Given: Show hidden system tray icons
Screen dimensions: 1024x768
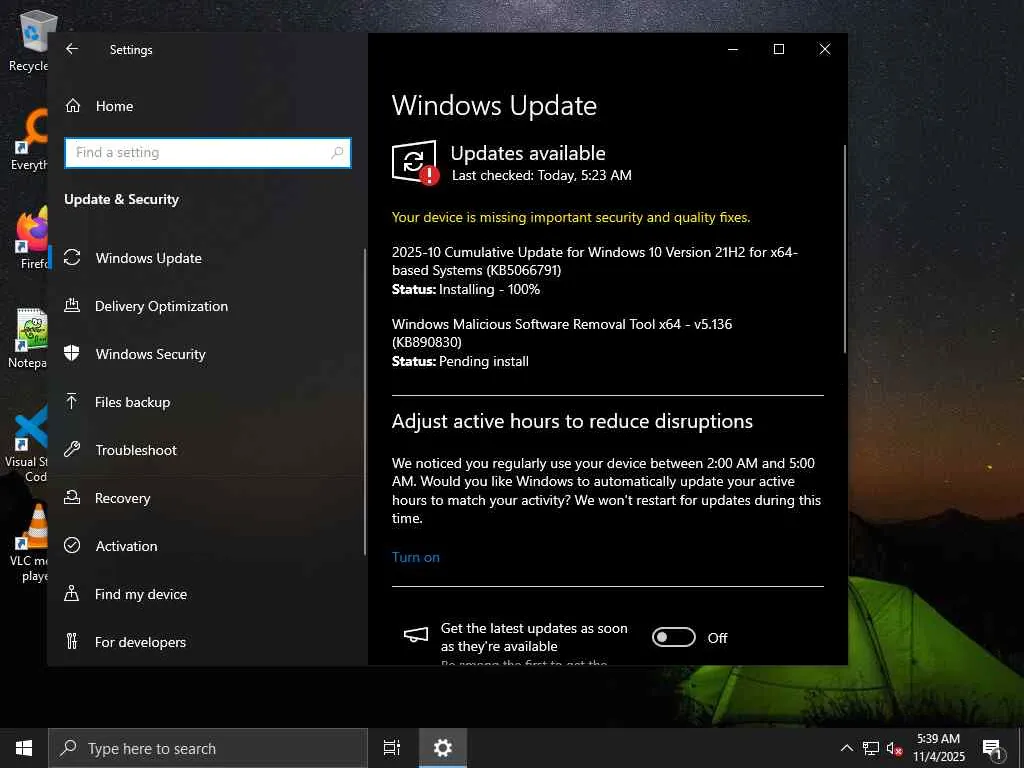Looking at the screenshot, I should click(x=846, y=748).
